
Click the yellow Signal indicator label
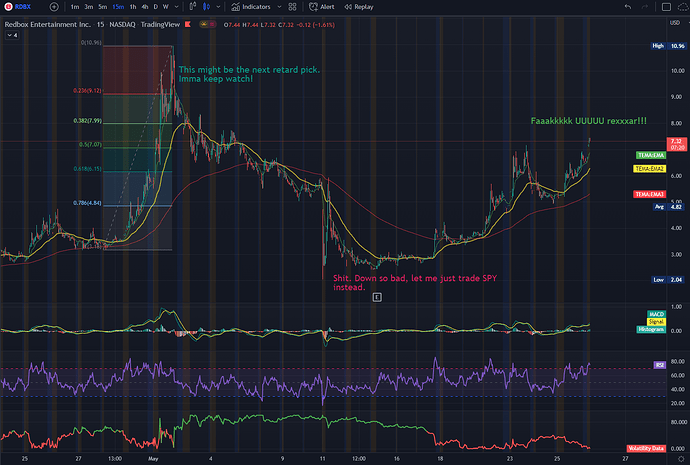656,322
